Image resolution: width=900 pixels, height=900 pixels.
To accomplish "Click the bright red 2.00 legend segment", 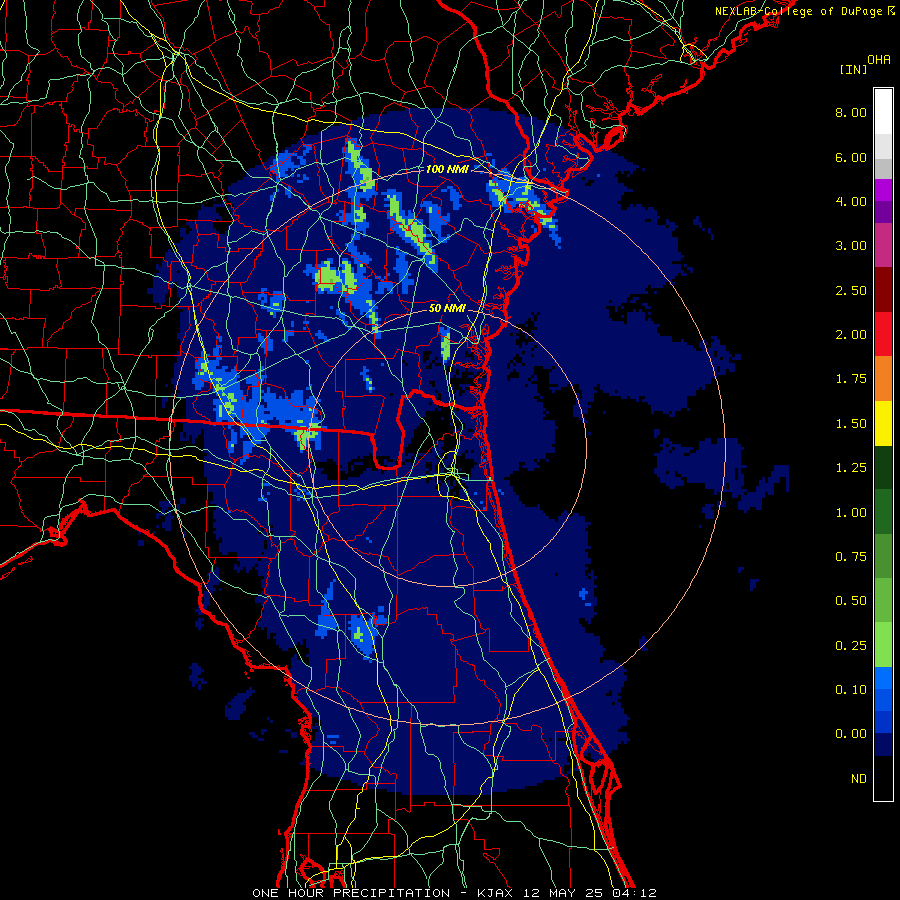I will (883, 334).
